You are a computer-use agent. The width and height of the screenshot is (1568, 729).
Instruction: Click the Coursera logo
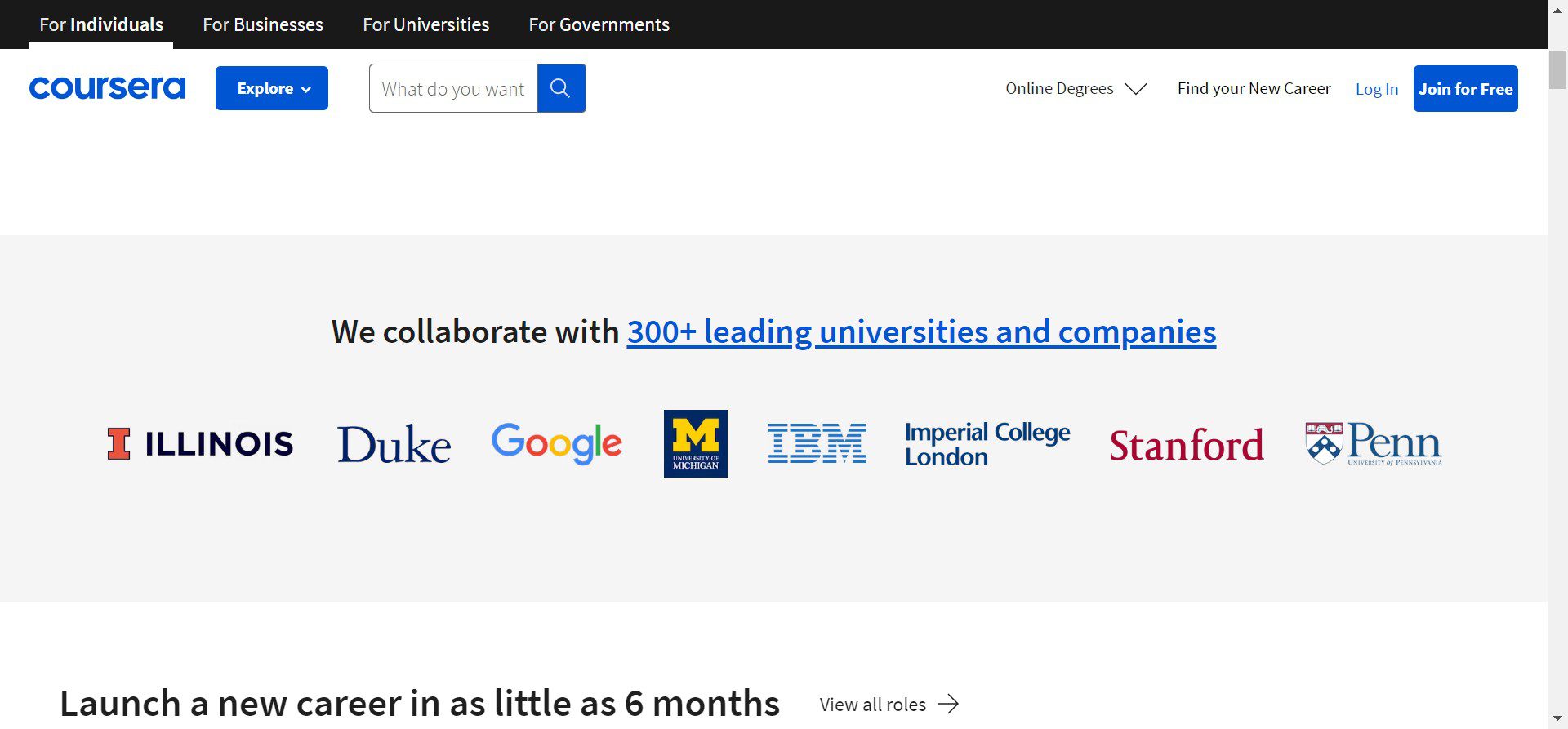tap(107, 88)
